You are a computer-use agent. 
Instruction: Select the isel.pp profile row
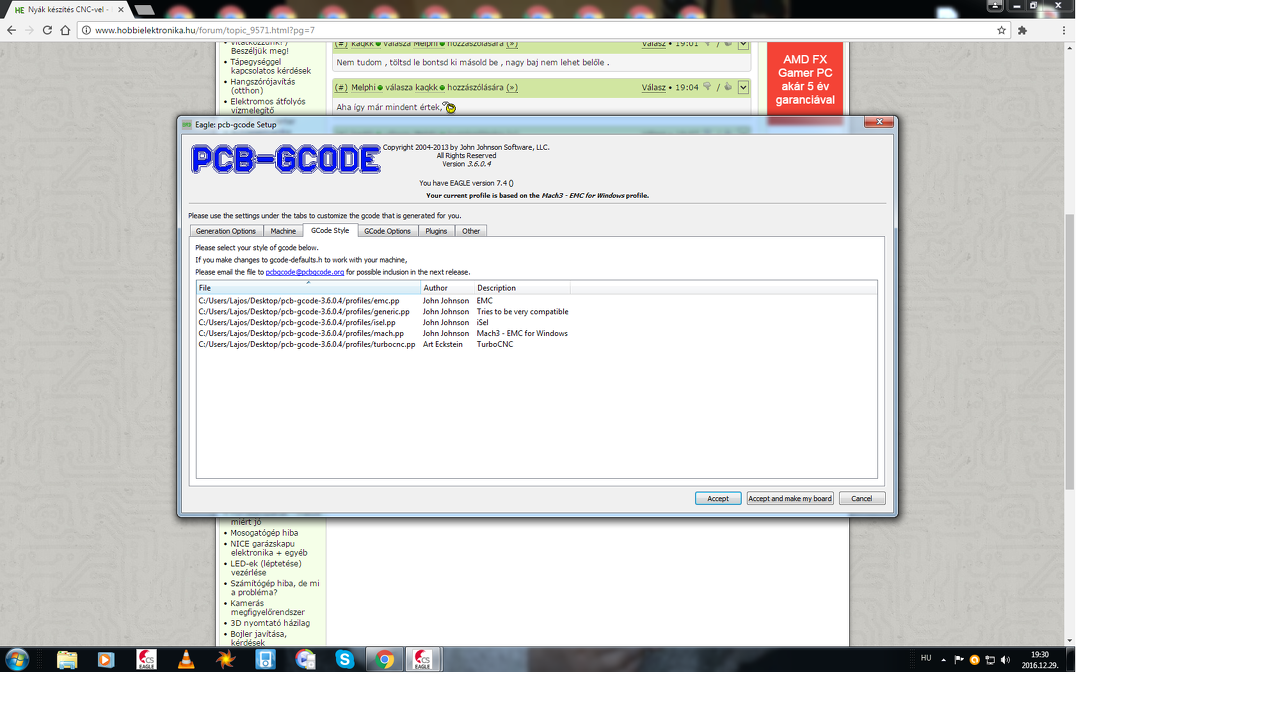537,322
